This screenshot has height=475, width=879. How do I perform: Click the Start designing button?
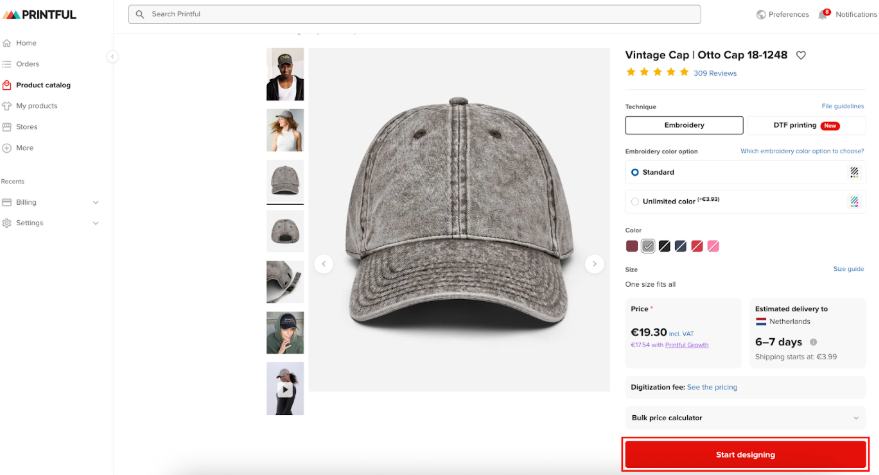(x=745, y=455)
